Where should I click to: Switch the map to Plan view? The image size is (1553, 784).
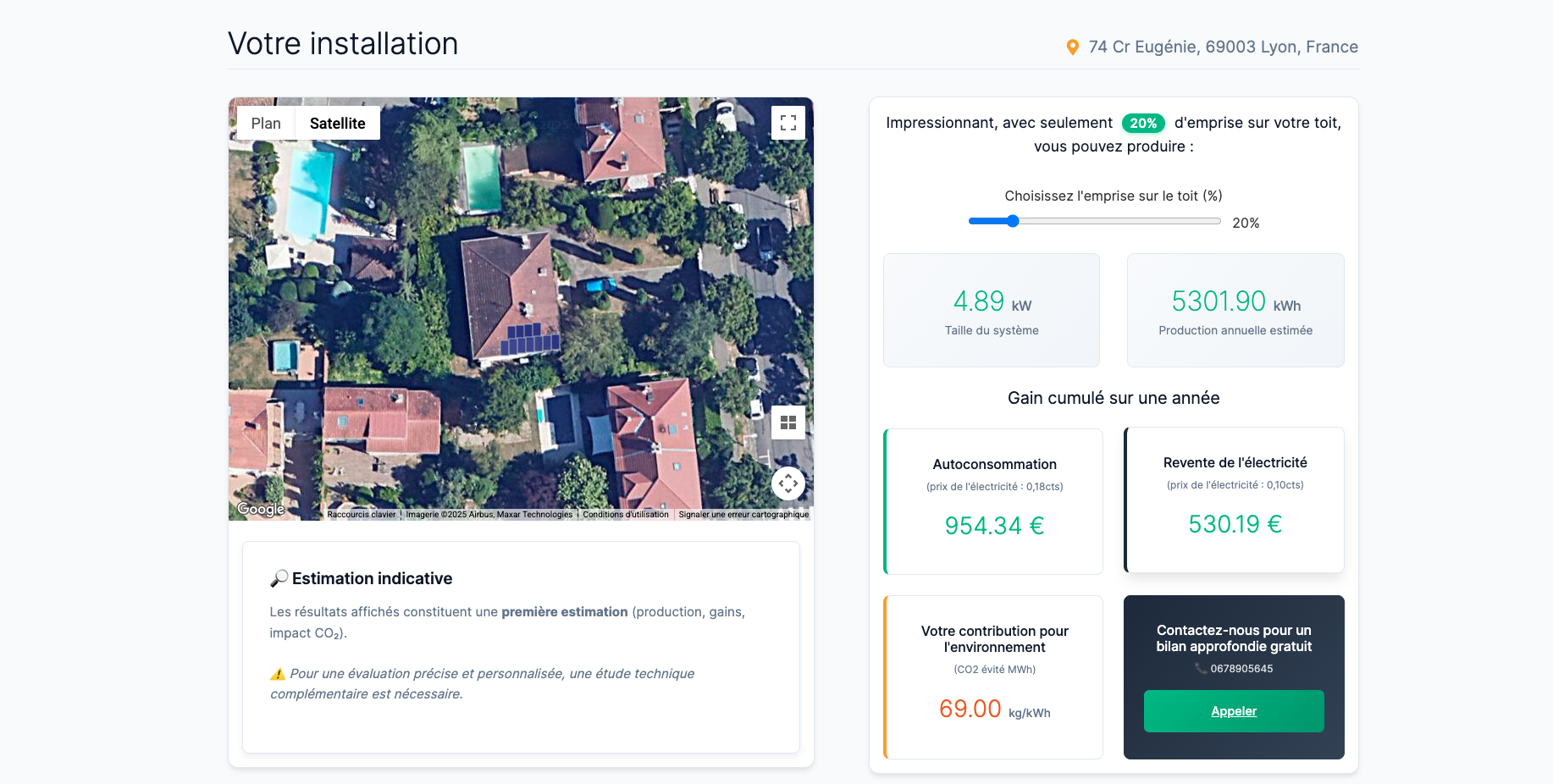tap(266, 123)
